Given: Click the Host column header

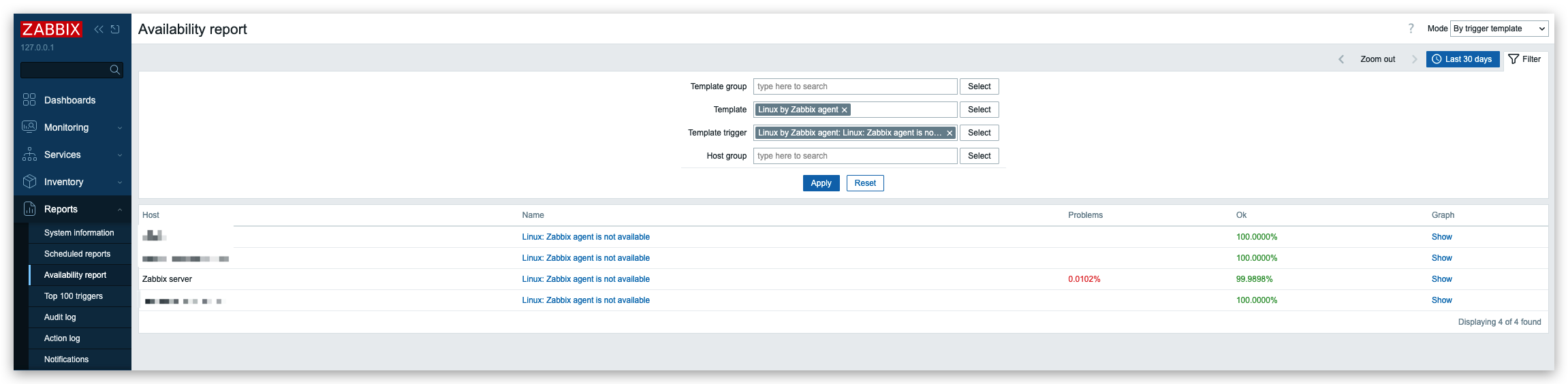Looking at the screenshot, I should click(x=151, y=215).
